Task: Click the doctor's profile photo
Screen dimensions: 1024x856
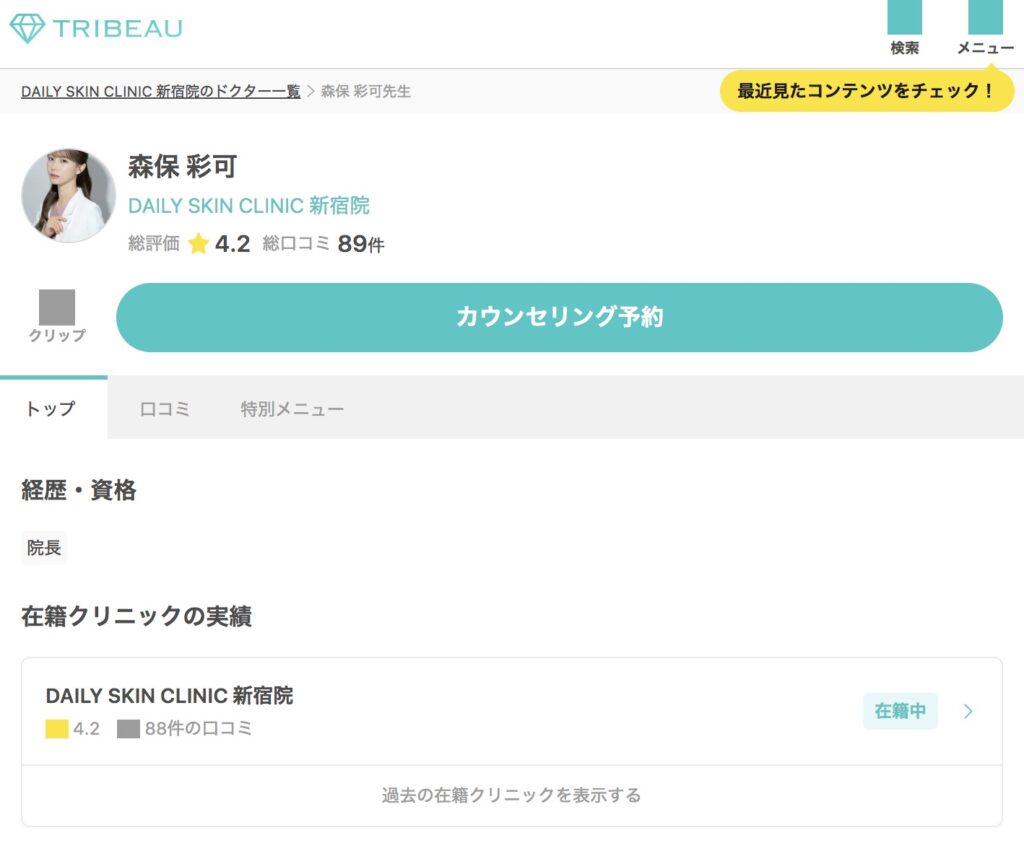Action: click(x=69, y=195)
